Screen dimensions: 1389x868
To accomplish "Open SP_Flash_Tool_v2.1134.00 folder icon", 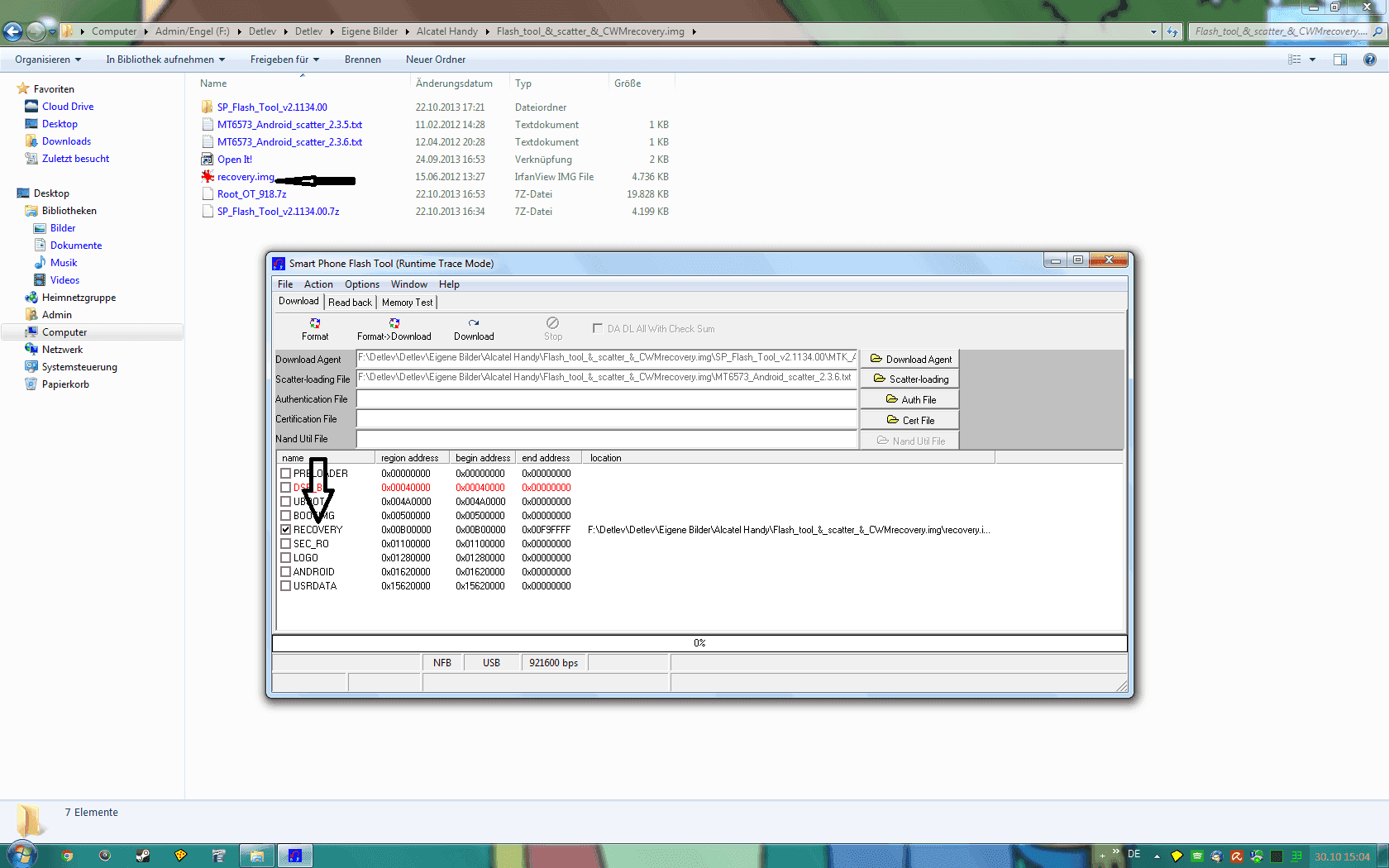I will [x=207, y=107].
